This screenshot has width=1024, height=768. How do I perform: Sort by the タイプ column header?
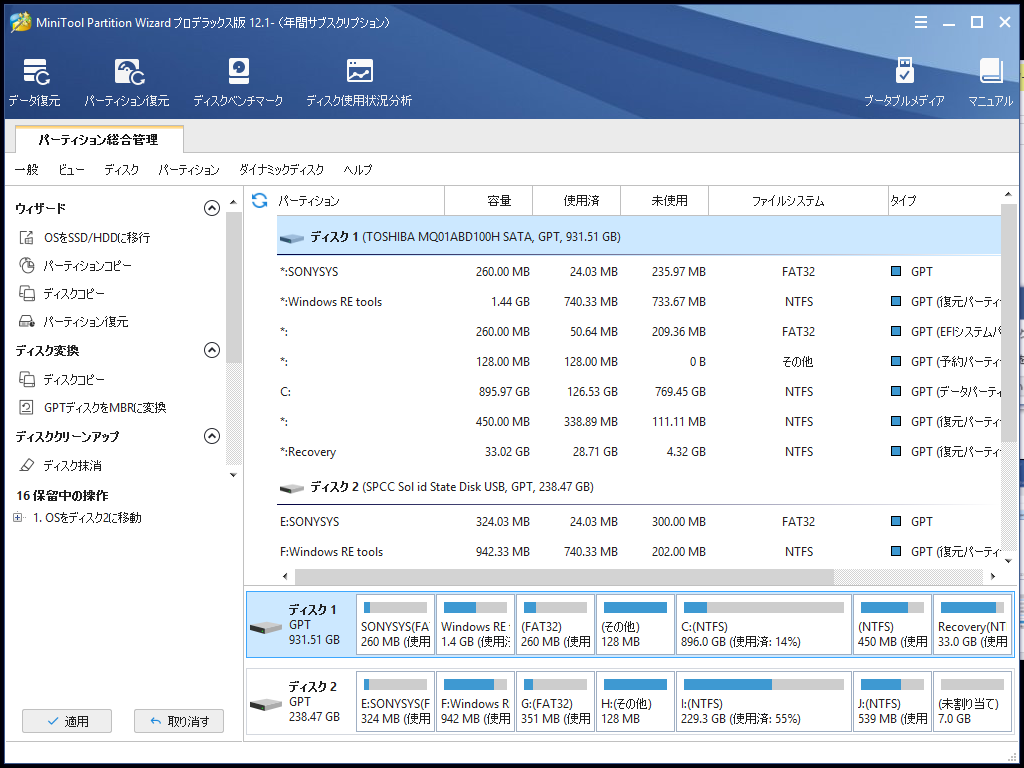[944, 200]
